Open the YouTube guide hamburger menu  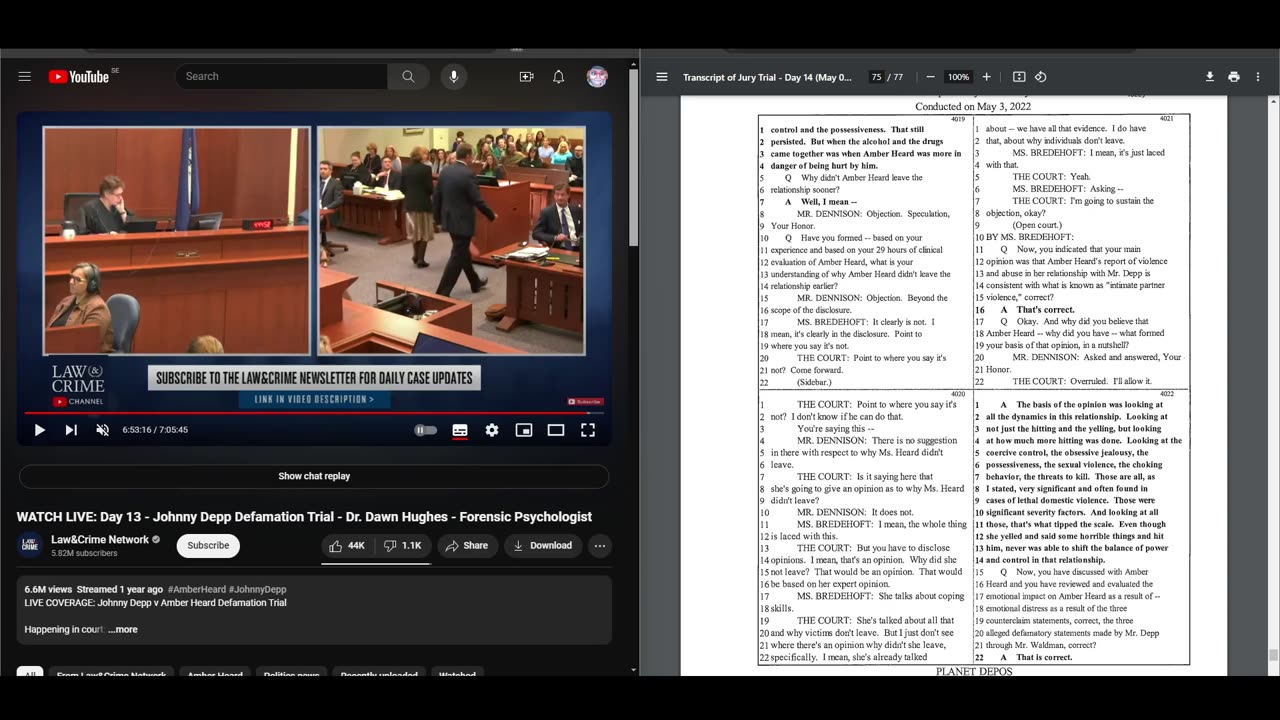(25, 77)
